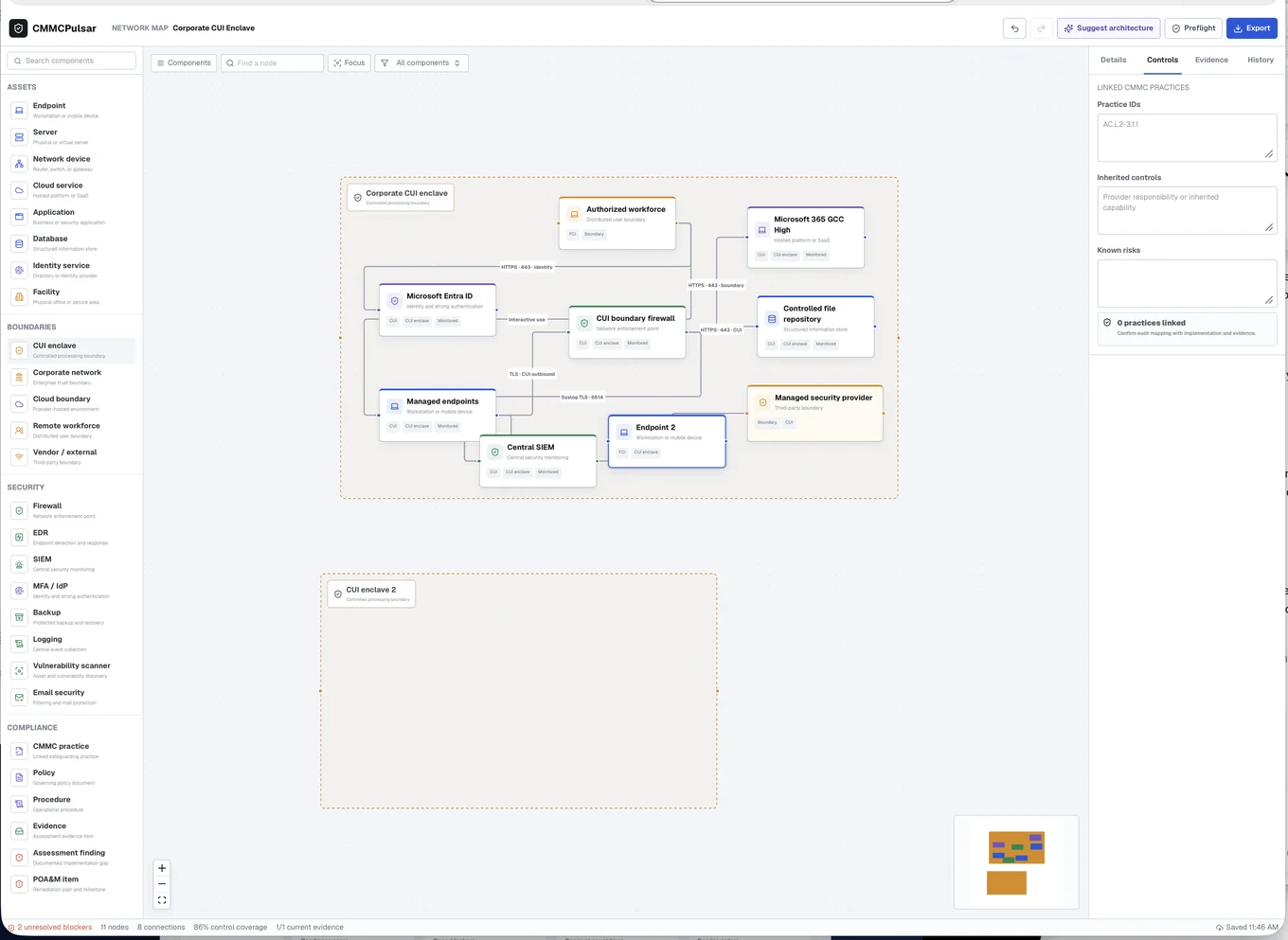Viewport: 1288px width, 940px height.
Task: Open the All components filter dropdown
Action: point(421,63)
